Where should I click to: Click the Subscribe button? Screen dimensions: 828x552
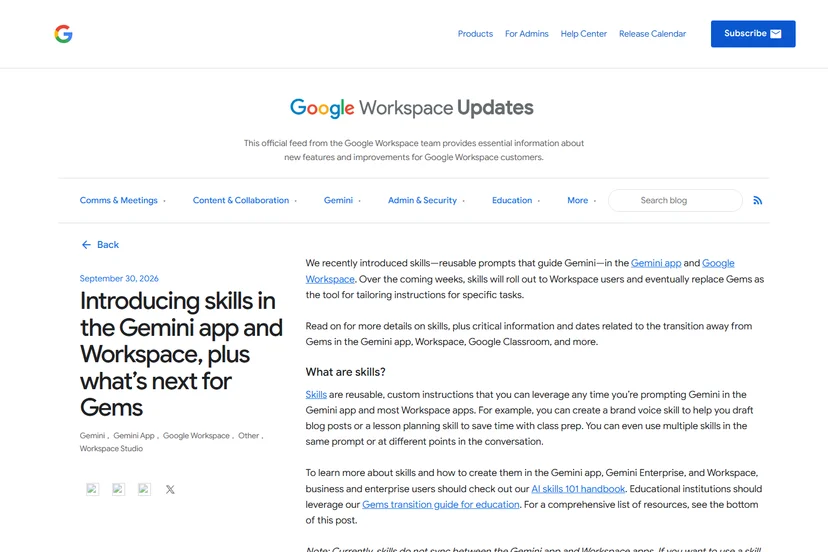753,34
